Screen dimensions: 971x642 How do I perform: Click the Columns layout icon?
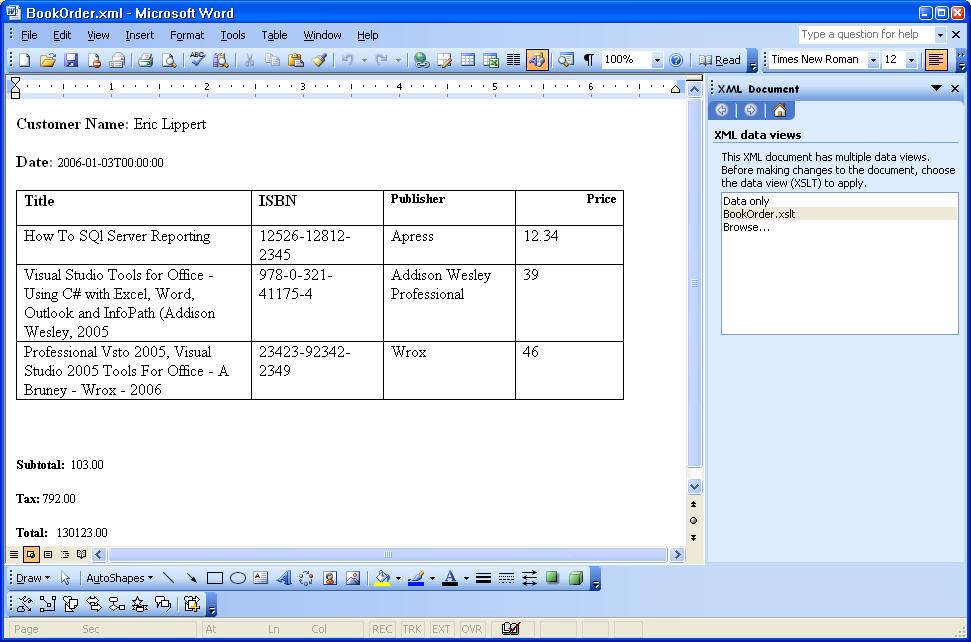coord(513,60)
